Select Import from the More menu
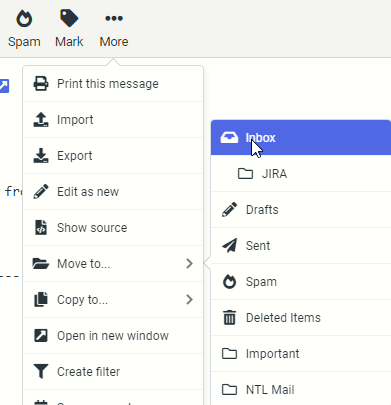 click(113, 120)
